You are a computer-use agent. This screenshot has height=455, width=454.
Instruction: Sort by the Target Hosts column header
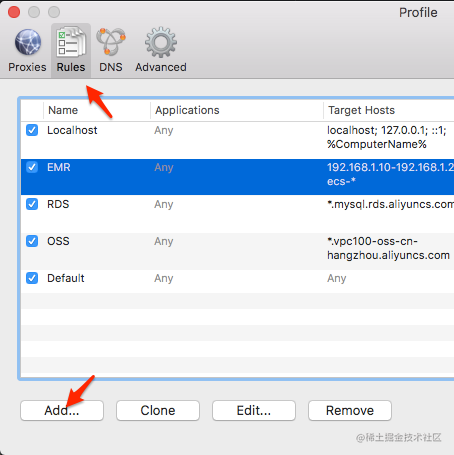389,110
